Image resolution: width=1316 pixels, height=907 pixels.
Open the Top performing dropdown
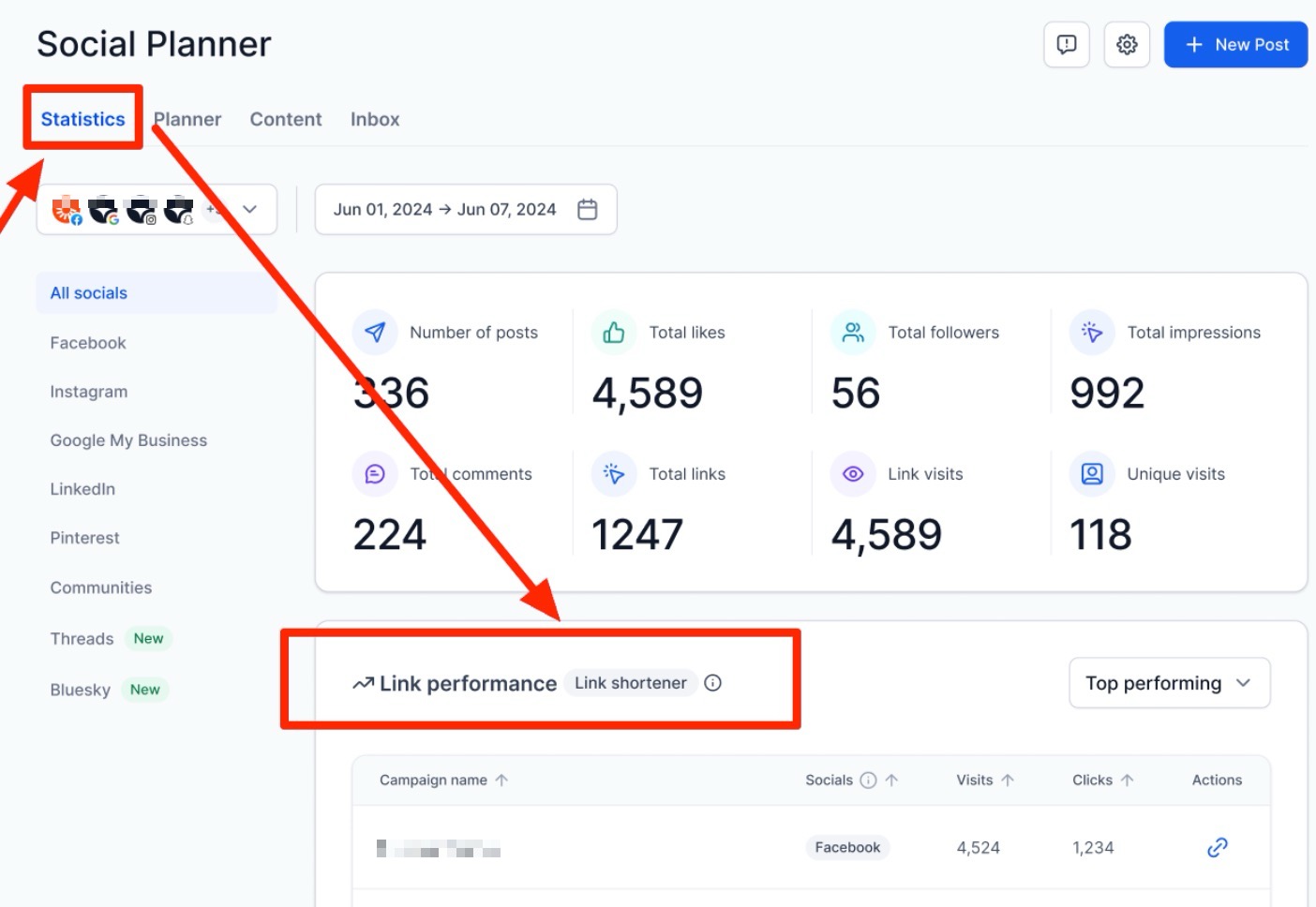1170,683
